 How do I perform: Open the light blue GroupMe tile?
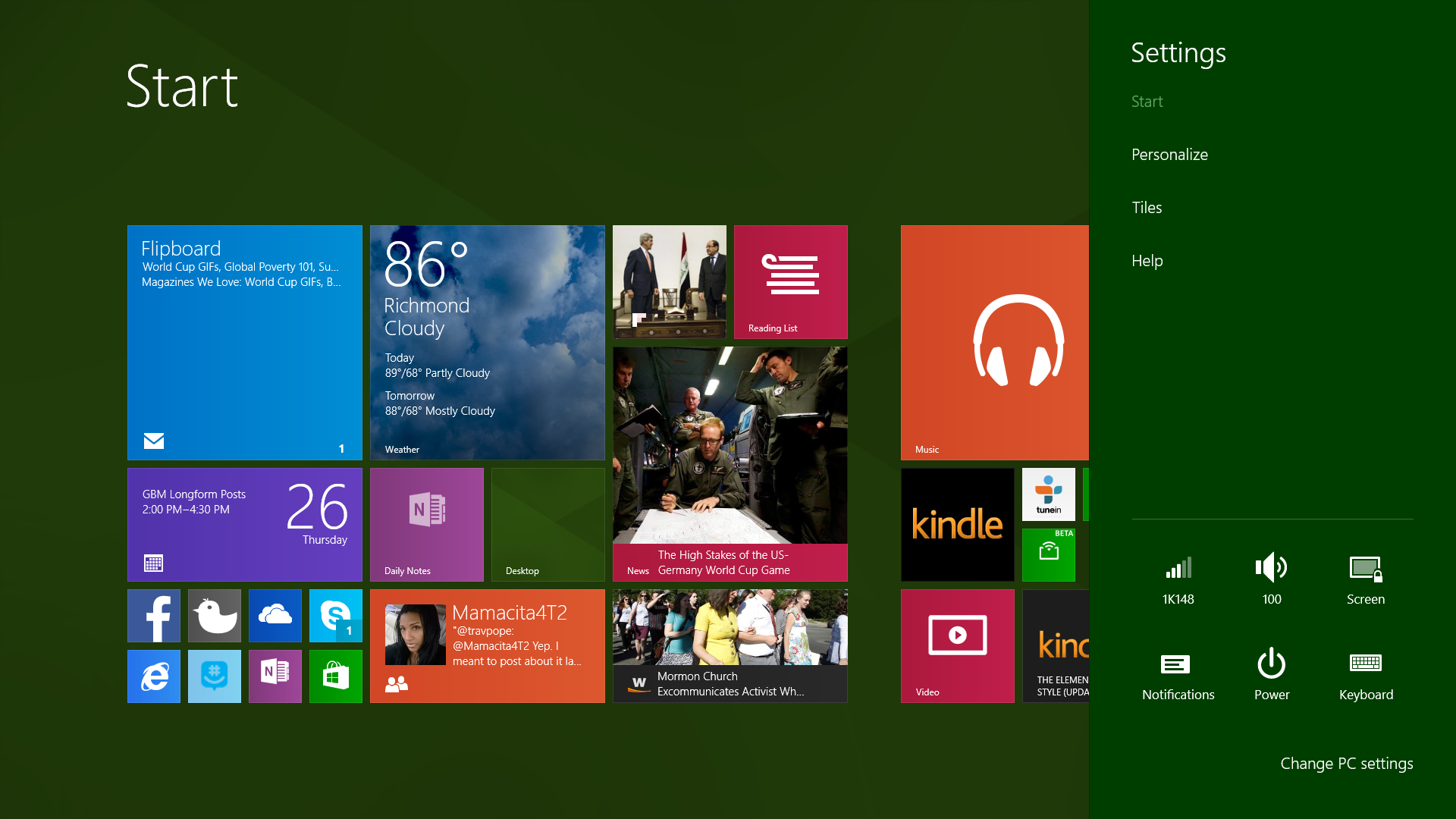214,676
